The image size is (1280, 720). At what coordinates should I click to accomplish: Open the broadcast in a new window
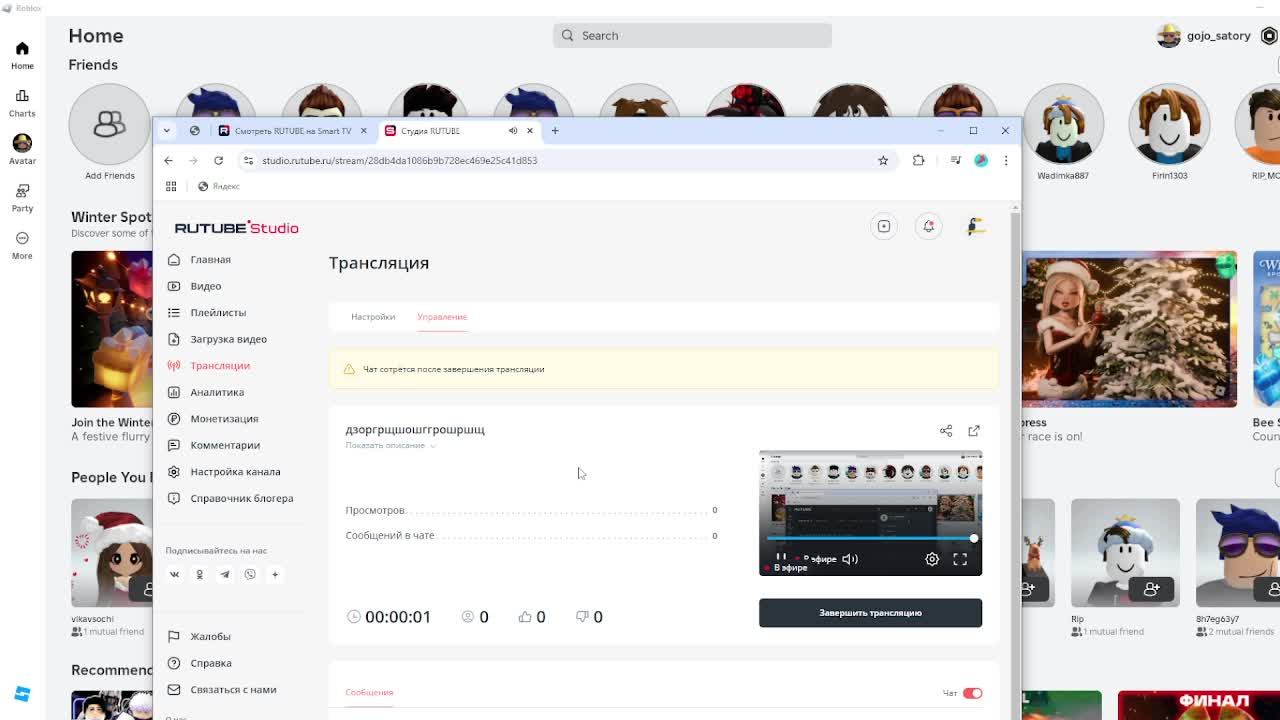point(974,431)
